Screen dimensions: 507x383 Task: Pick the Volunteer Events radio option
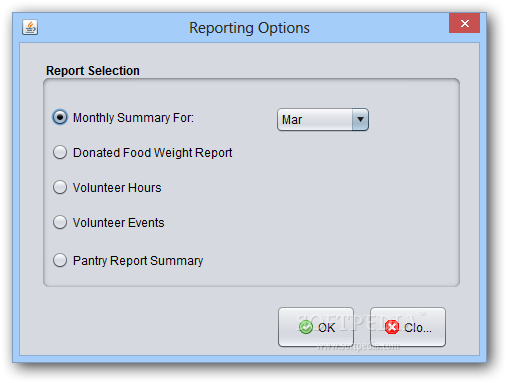point(60,222)
